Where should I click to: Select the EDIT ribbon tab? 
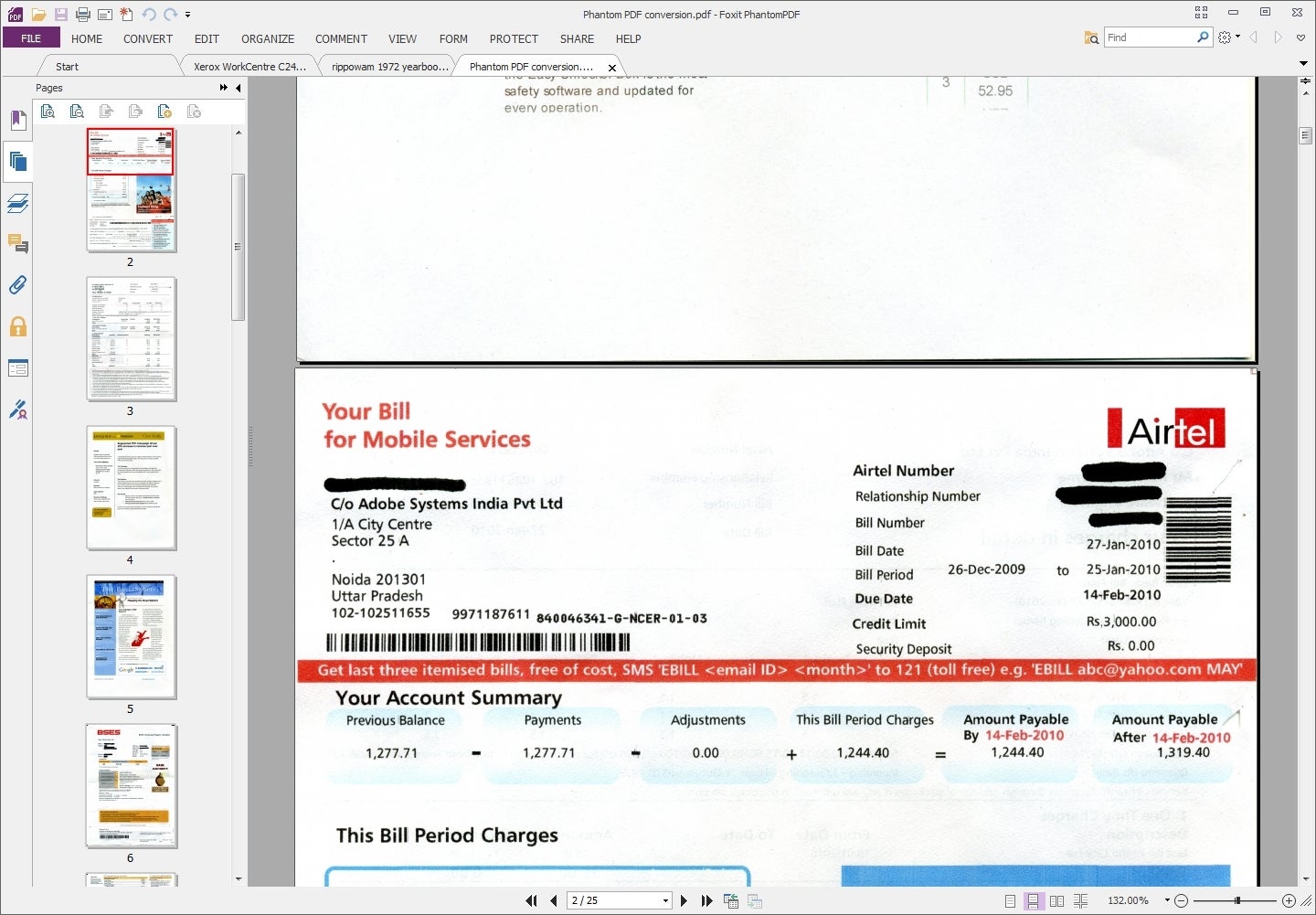pos(207,39)
